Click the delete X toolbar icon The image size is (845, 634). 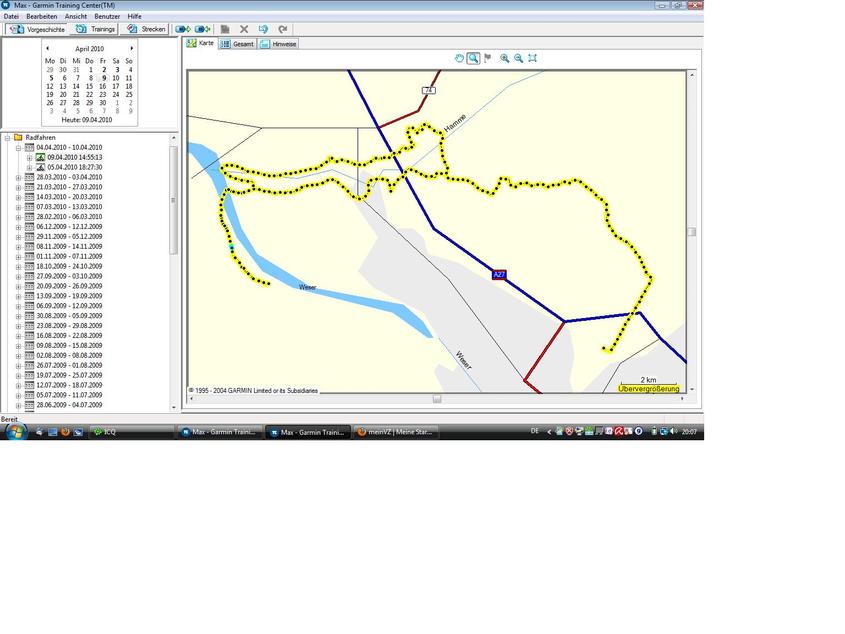[x=244, y=29]
